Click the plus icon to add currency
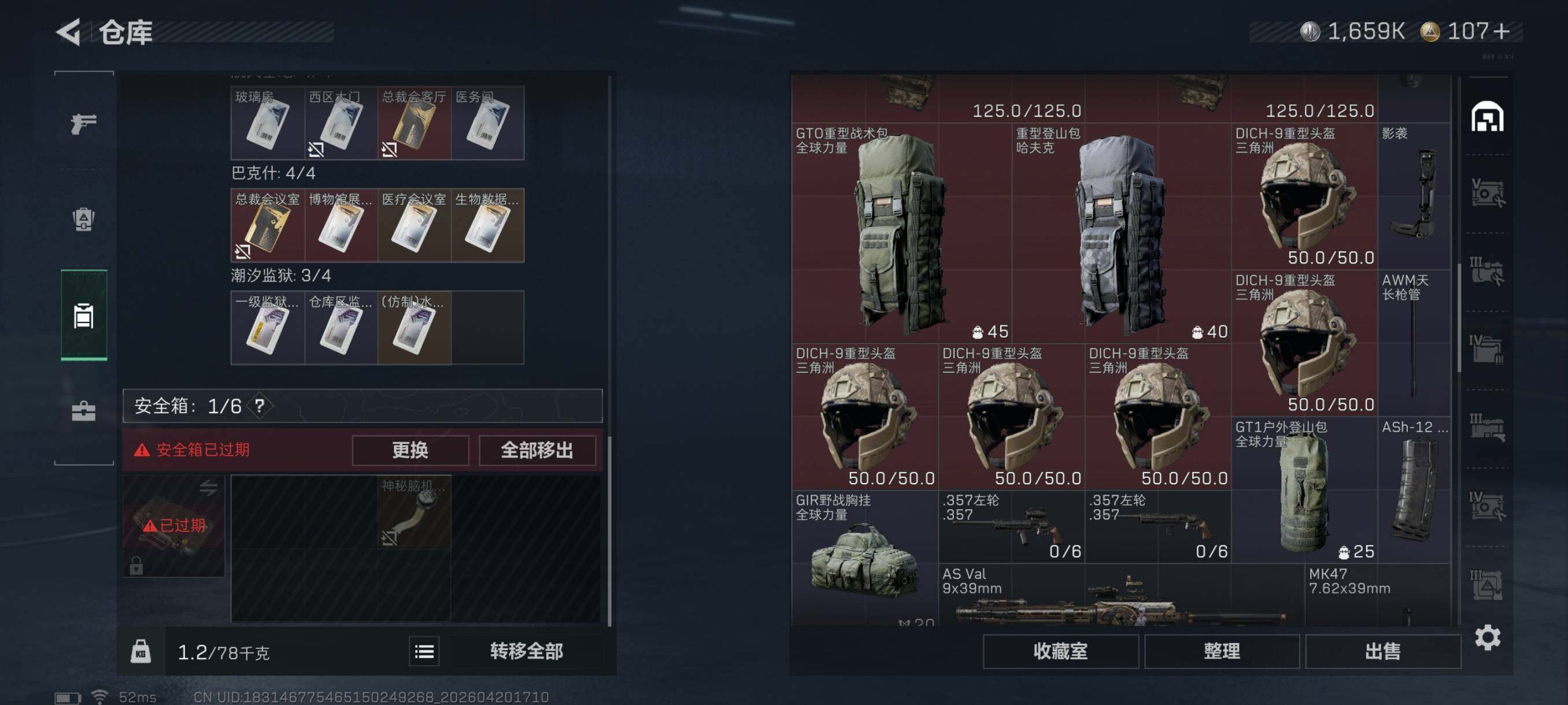This screenshot has width=1568, height=705. click(x=1501, y=31)
